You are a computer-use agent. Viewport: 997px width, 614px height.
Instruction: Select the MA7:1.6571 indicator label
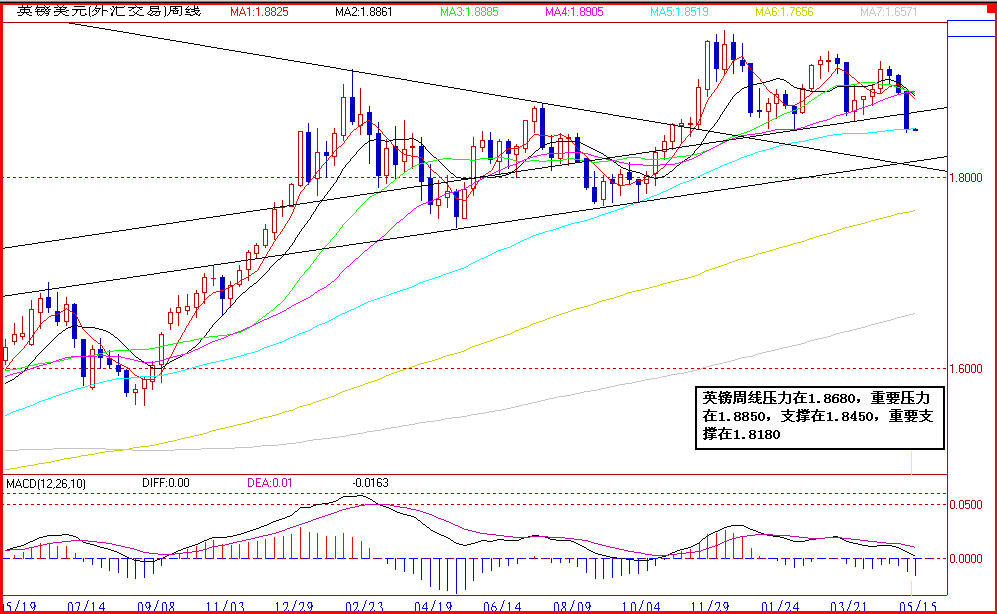(889, 12)
